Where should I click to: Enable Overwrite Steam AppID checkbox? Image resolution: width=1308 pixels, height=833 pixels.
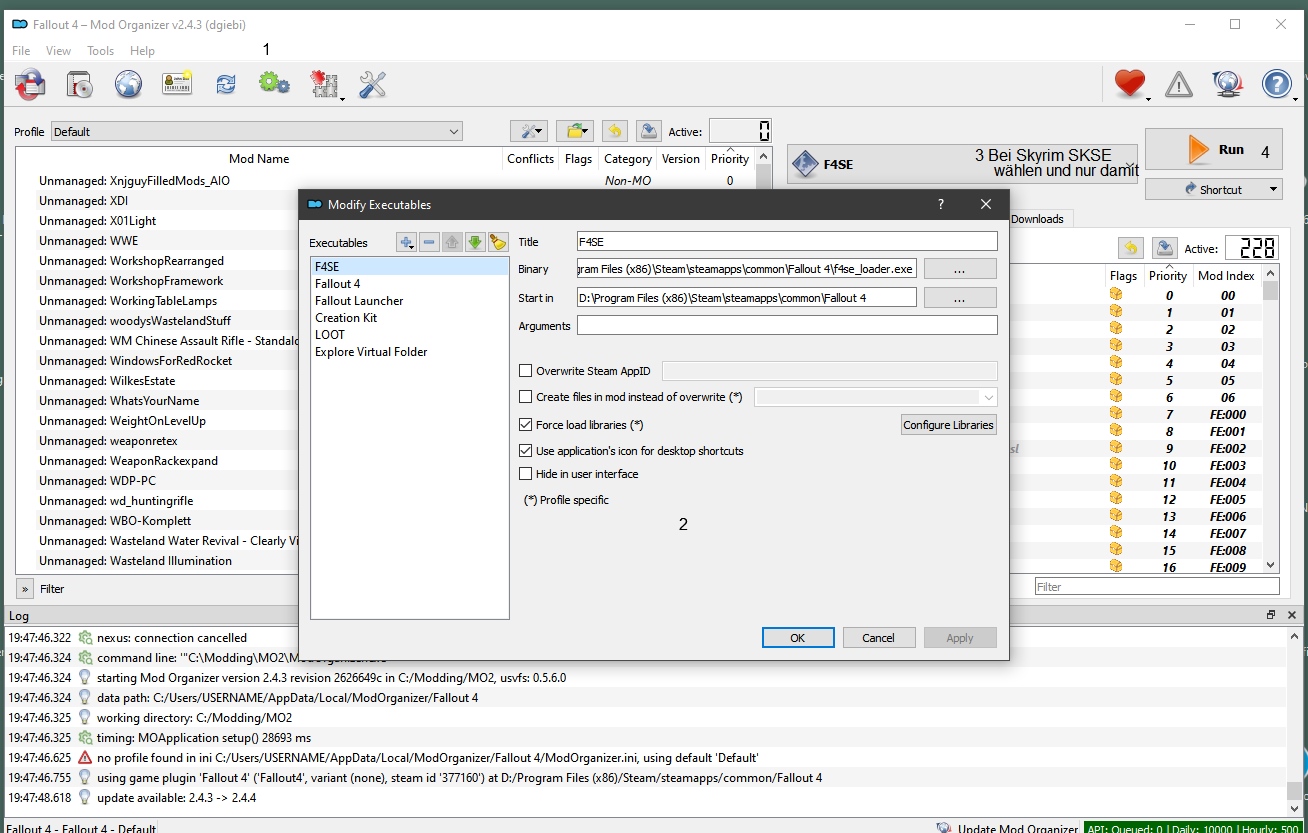point(526,371)
